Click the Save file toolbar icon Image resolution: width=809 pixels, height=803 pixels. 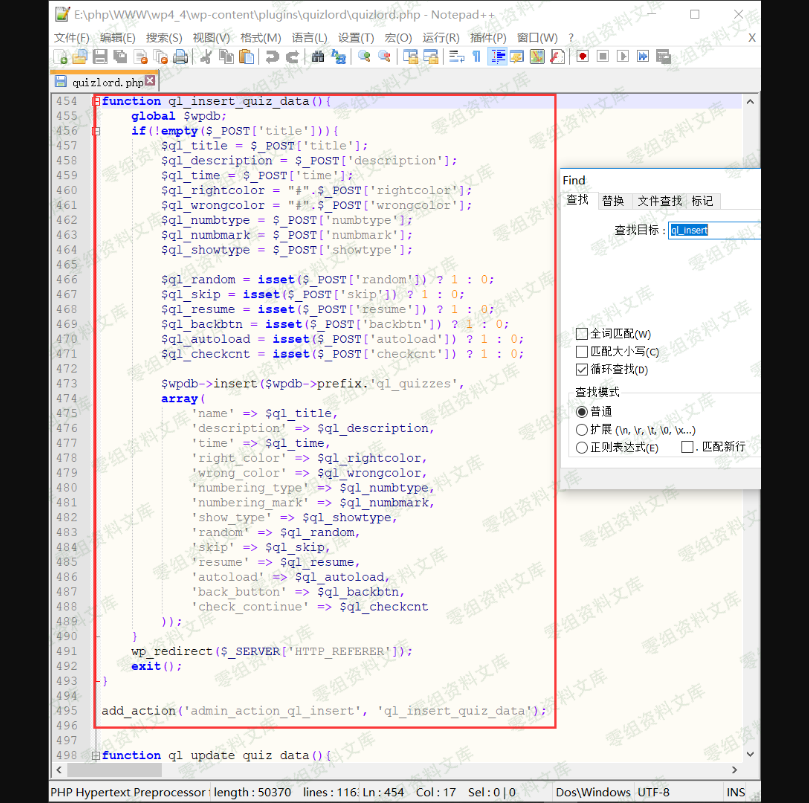tap(100, 57)
